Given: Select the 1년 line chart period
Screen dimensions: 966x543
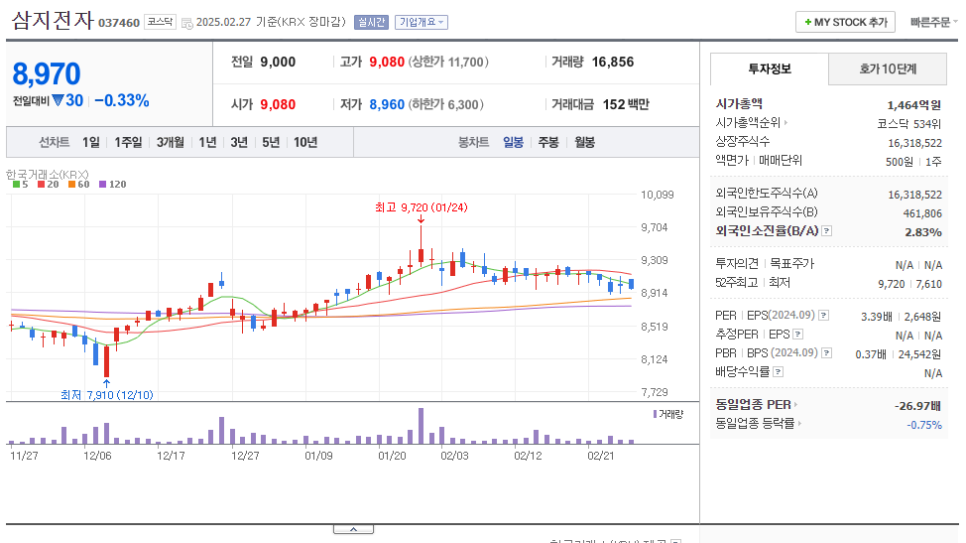Looking at the screenshot, I should click(208, 142).
